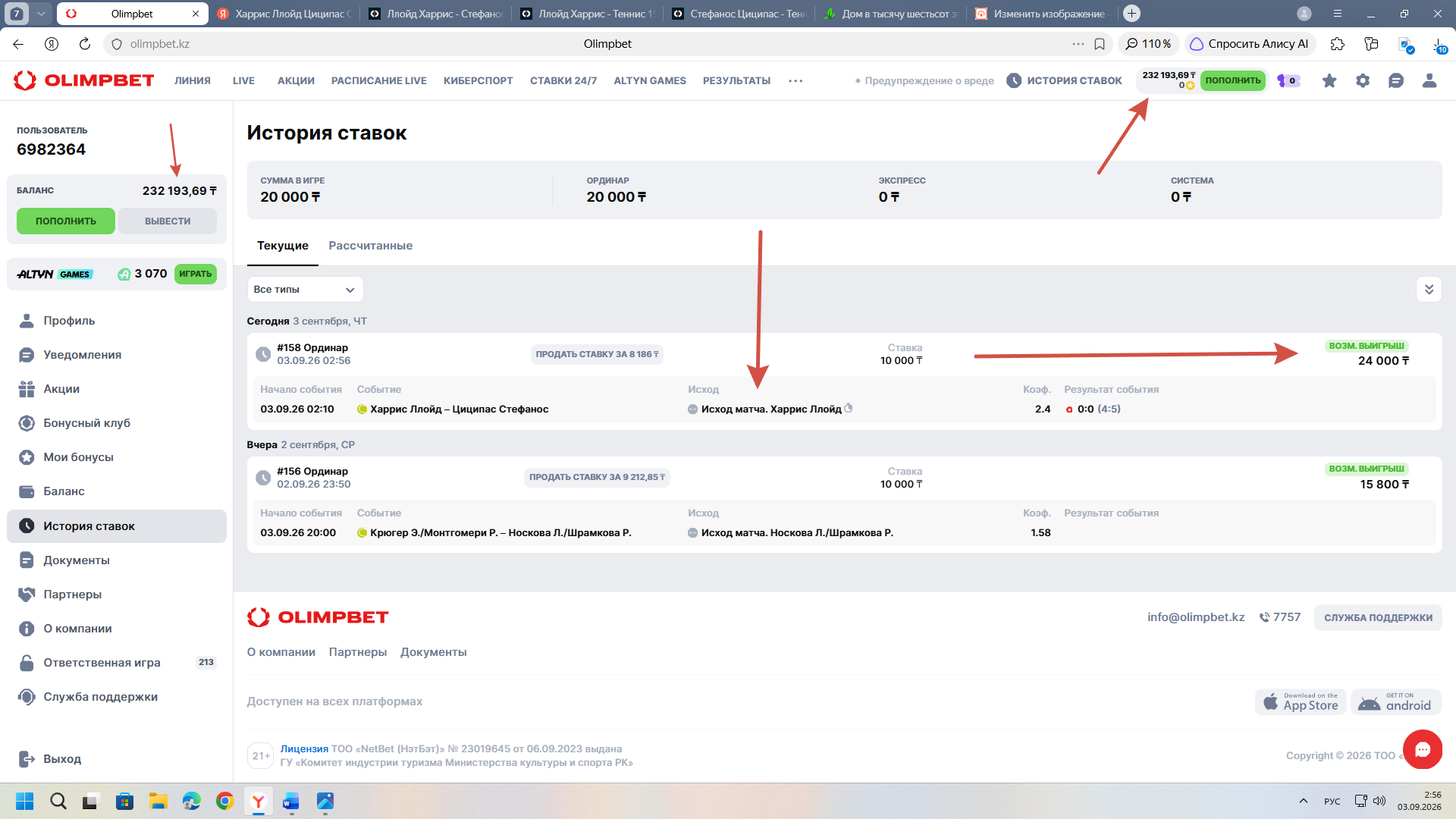
Task: Open a new browser tab with plus
Action: pos(1131,14)
